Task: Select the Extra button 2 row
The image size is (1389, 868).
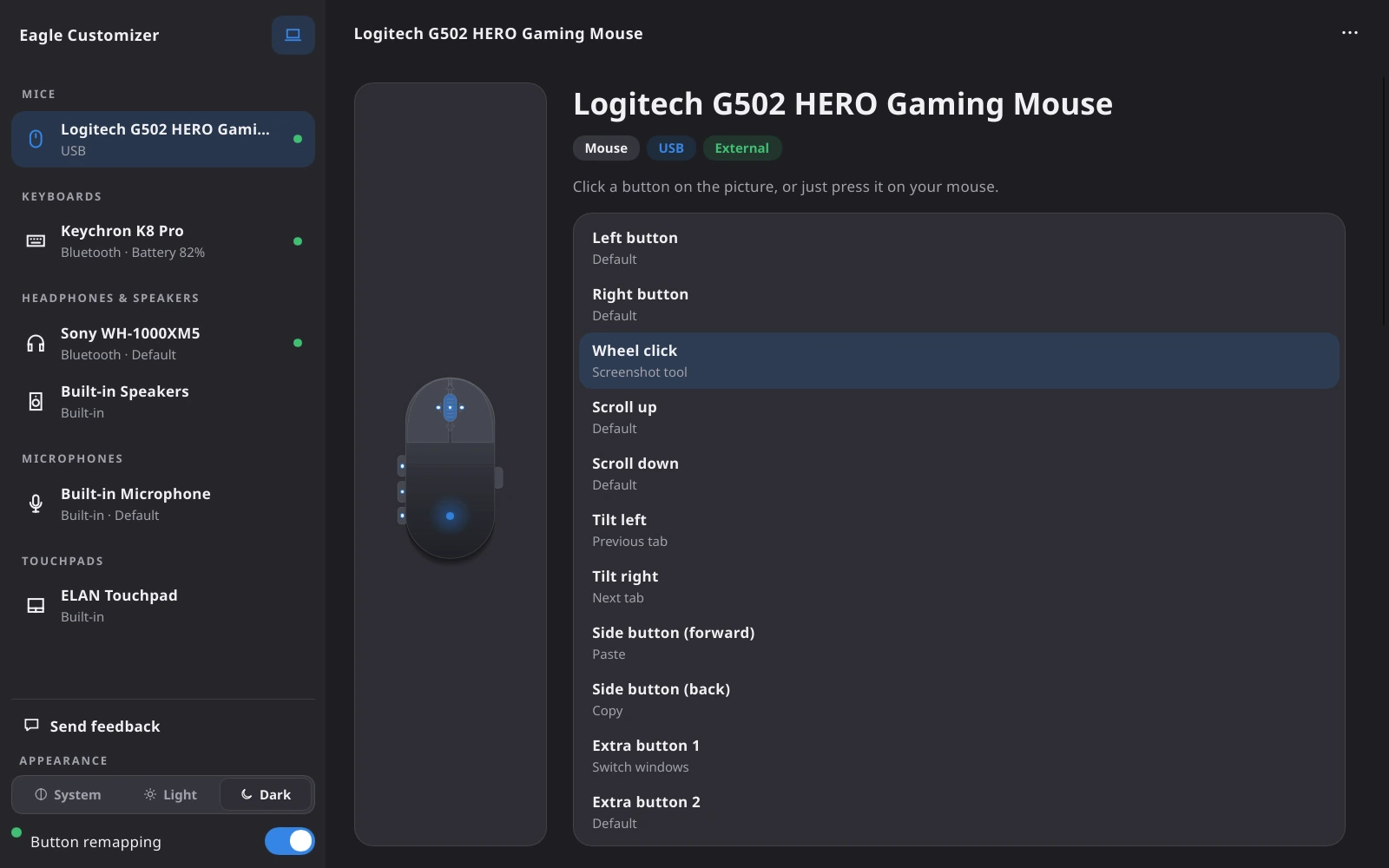Action: [x=959, y=812]
